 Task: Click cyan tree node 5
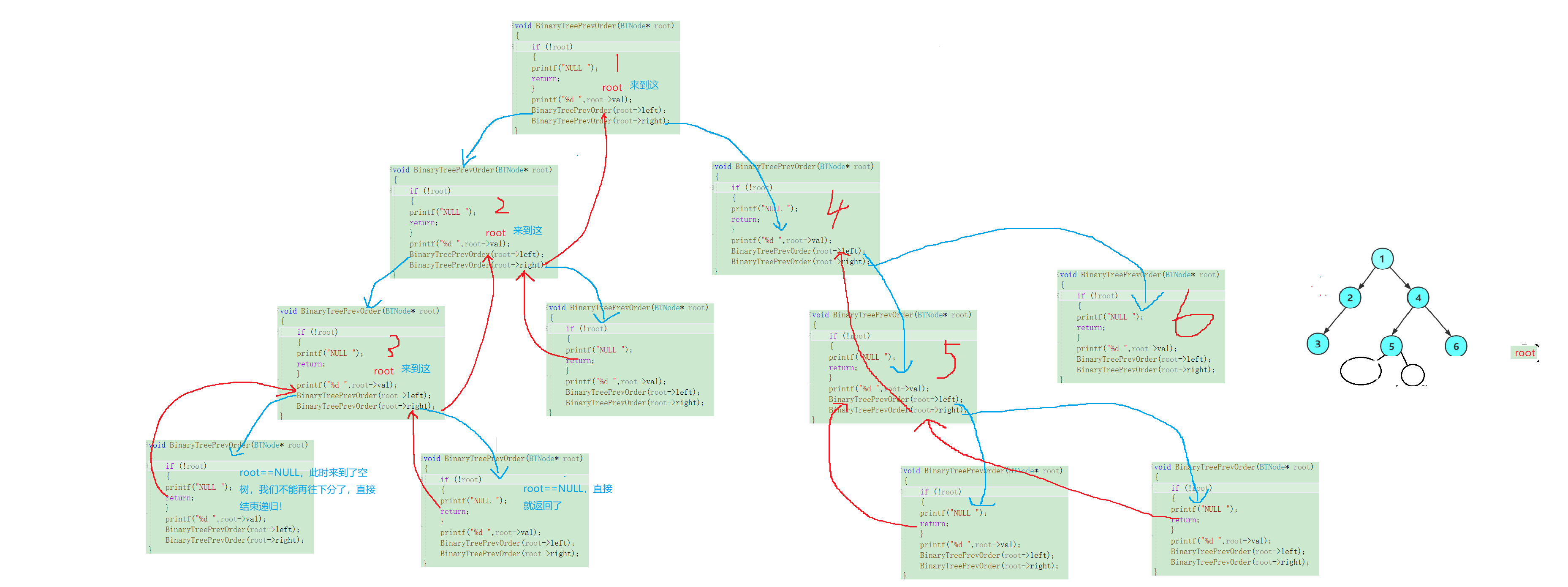coord(1391,347)
